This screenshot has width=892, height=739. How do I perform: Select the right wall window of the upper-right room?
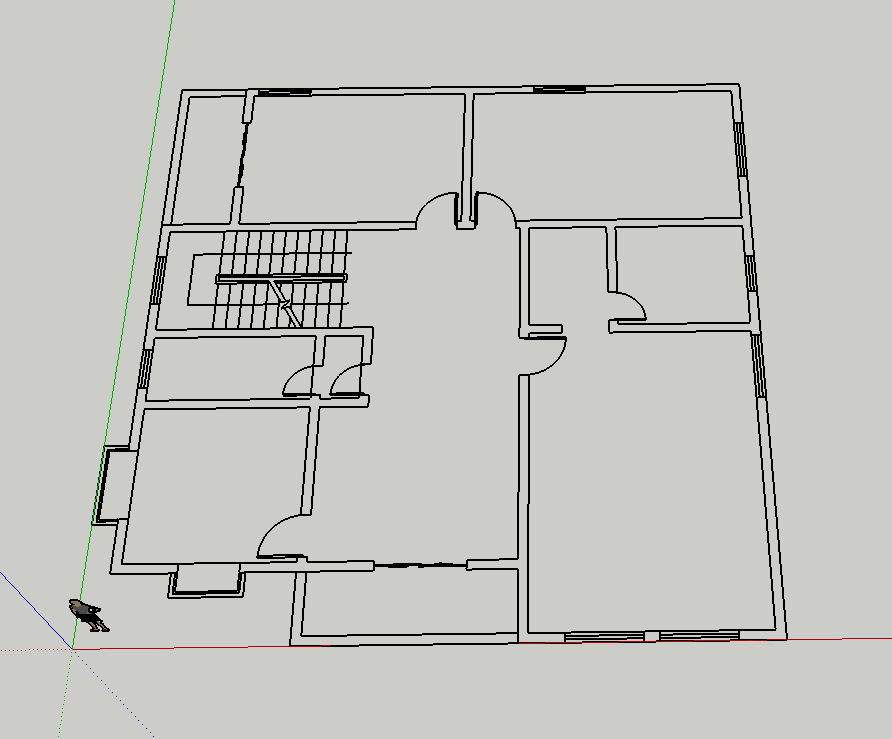pyautogui.click(x=740, y=150)
